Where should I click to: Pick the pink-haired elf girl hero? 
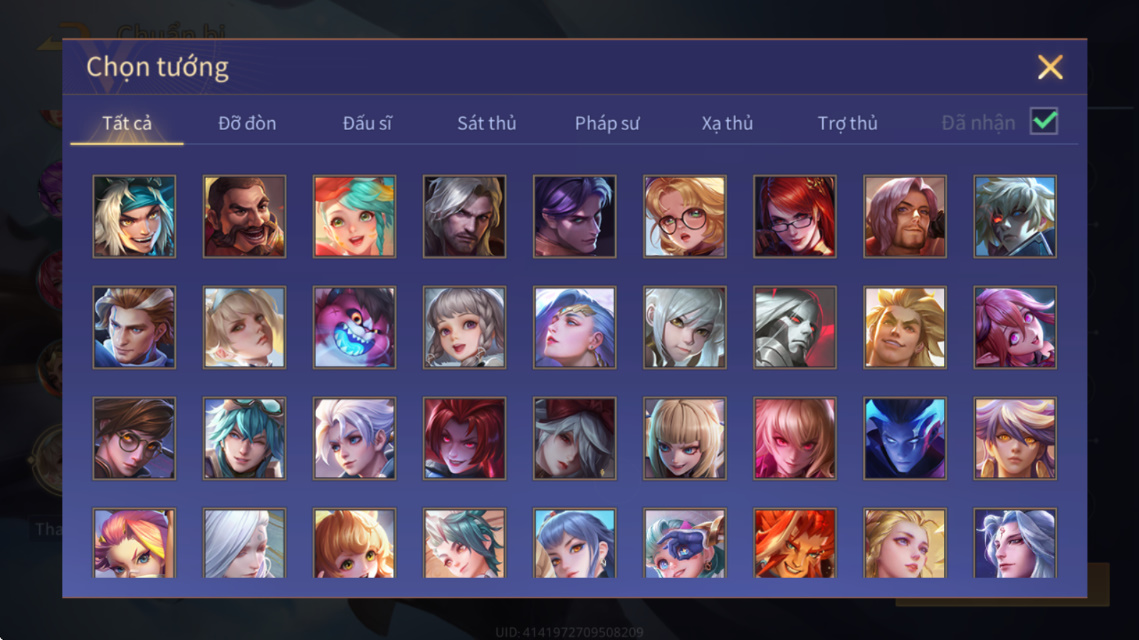tap(1015, 327)
